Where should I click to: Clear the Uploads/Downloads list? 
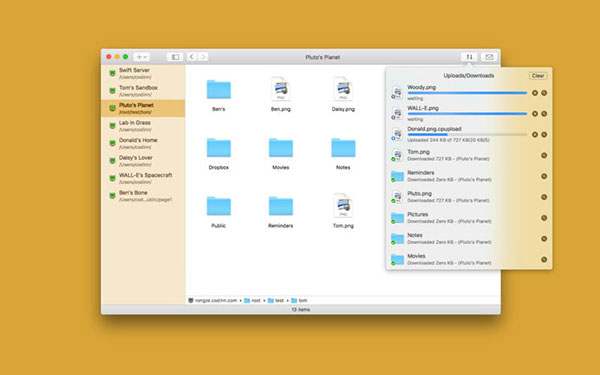(538, 76)
